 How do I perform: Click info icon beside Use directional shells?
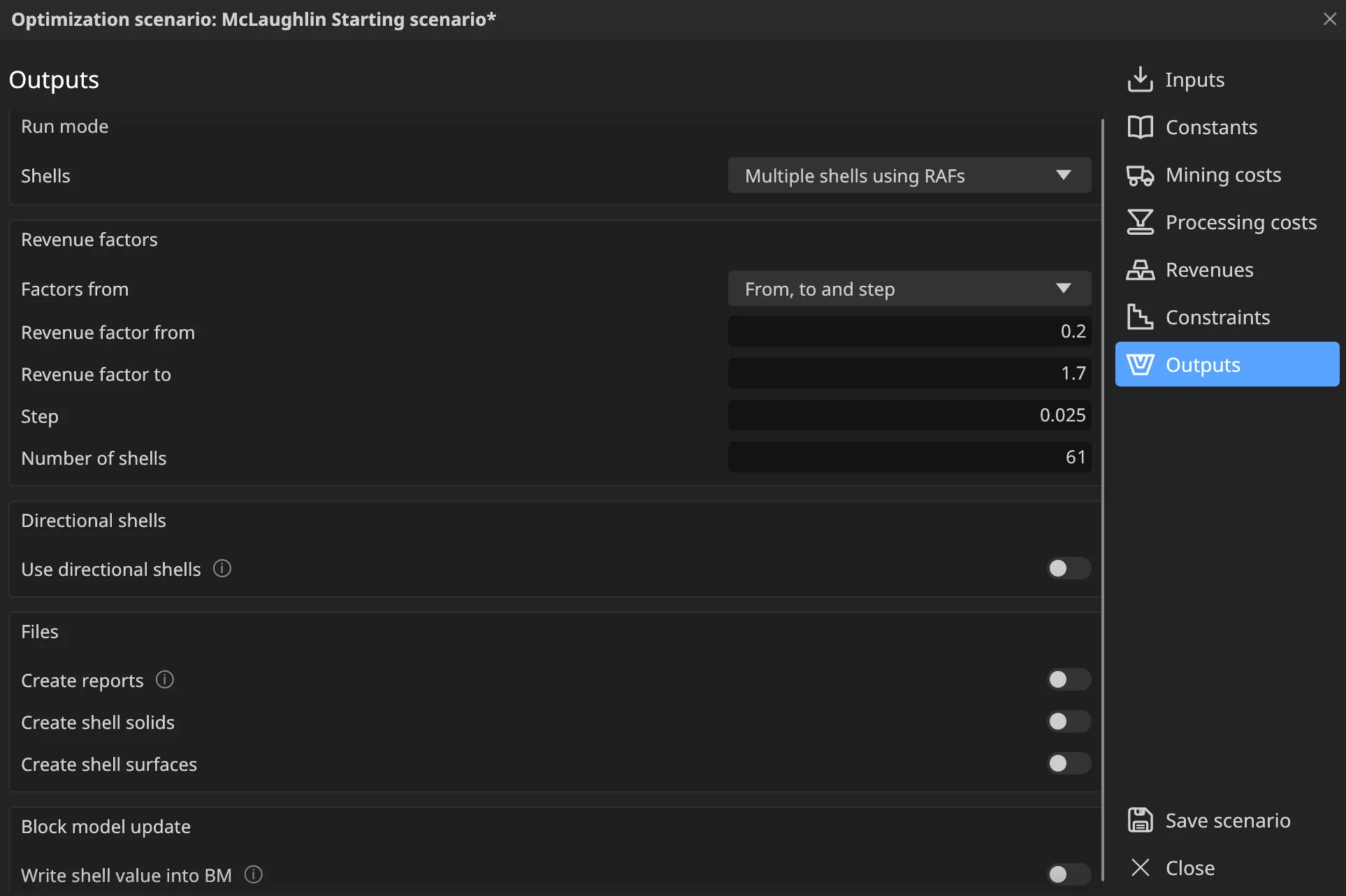pyautogui.click(x=222, y=569)
